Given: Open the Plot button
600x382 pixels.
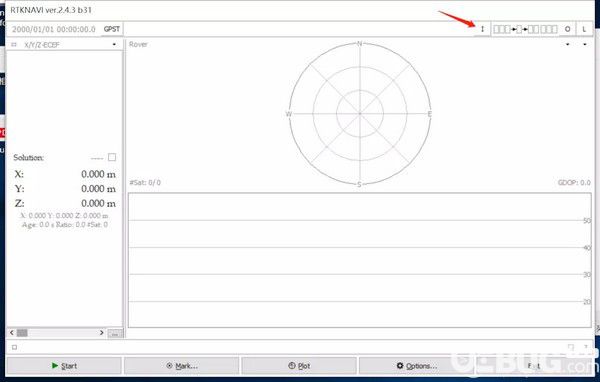Looking at the screenshot, I should pos(299,366).
